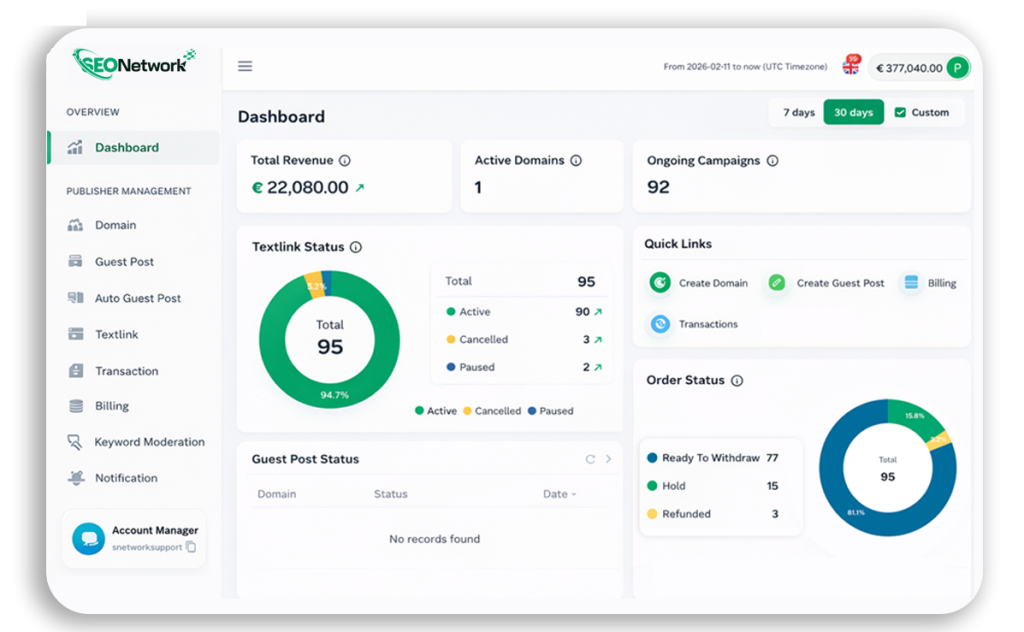This screenshot has height=632, width=1024.
Task: Expand the Guest Post Status panel arrow
Action: tap(609, 459)
